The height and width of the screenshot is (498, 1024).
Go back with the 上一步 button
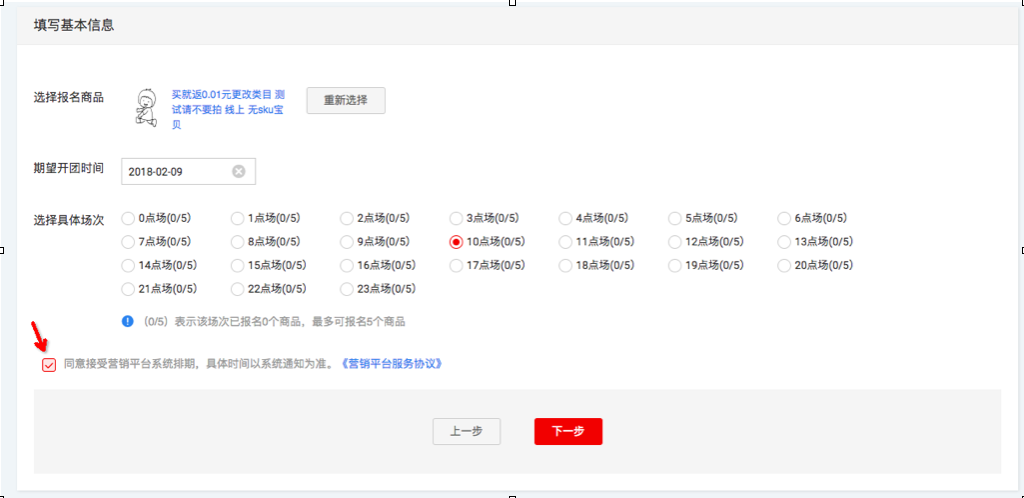466,431
